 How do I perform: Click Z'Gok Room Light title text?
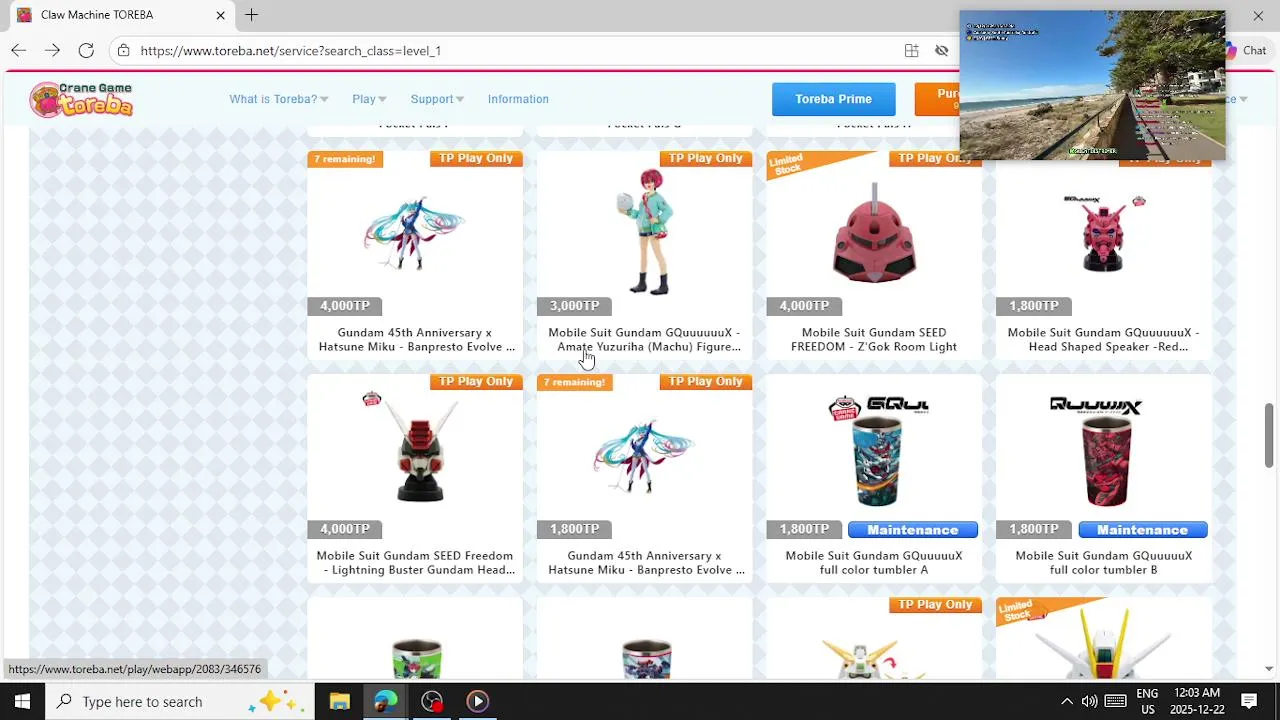[874, 340]
